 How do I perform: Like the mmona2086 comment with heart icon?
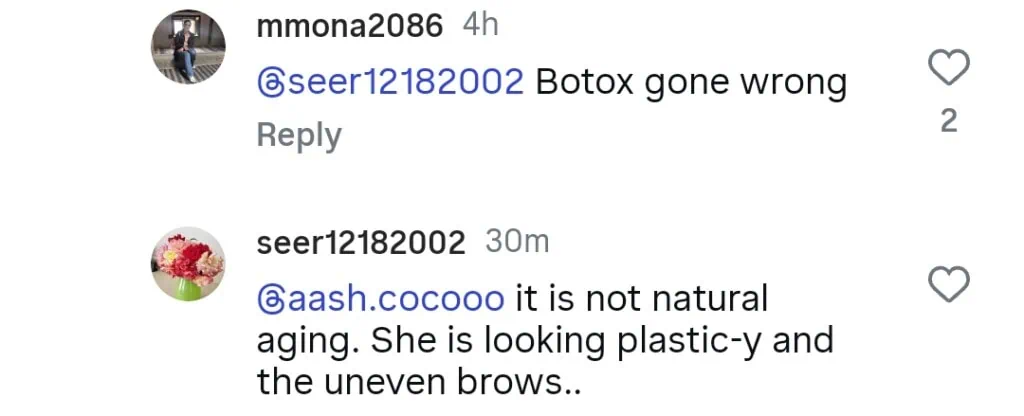[x=949, y=68]
